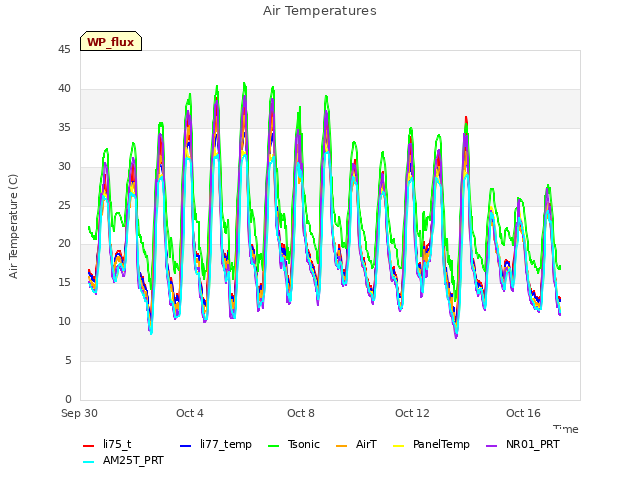Click the WP_flux annotation label
Screen dimensions: 640x480
tap(111, 41)
